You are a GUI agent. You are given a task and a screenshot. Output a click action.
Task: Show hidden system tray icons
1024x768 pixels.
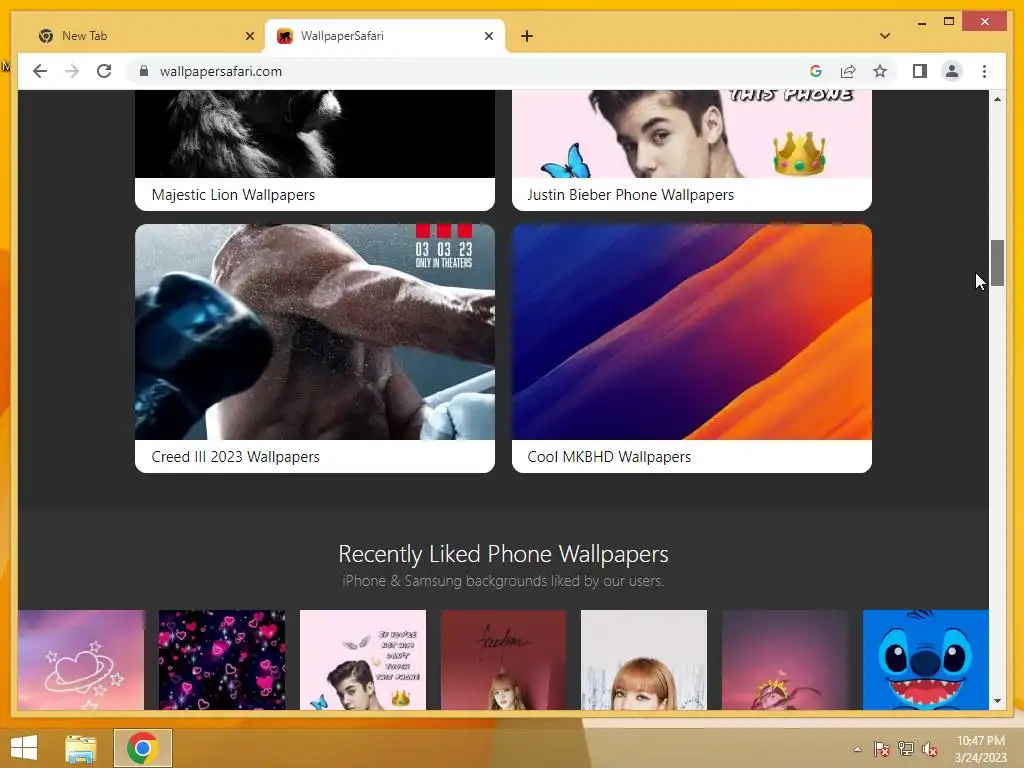click(857, 749)
